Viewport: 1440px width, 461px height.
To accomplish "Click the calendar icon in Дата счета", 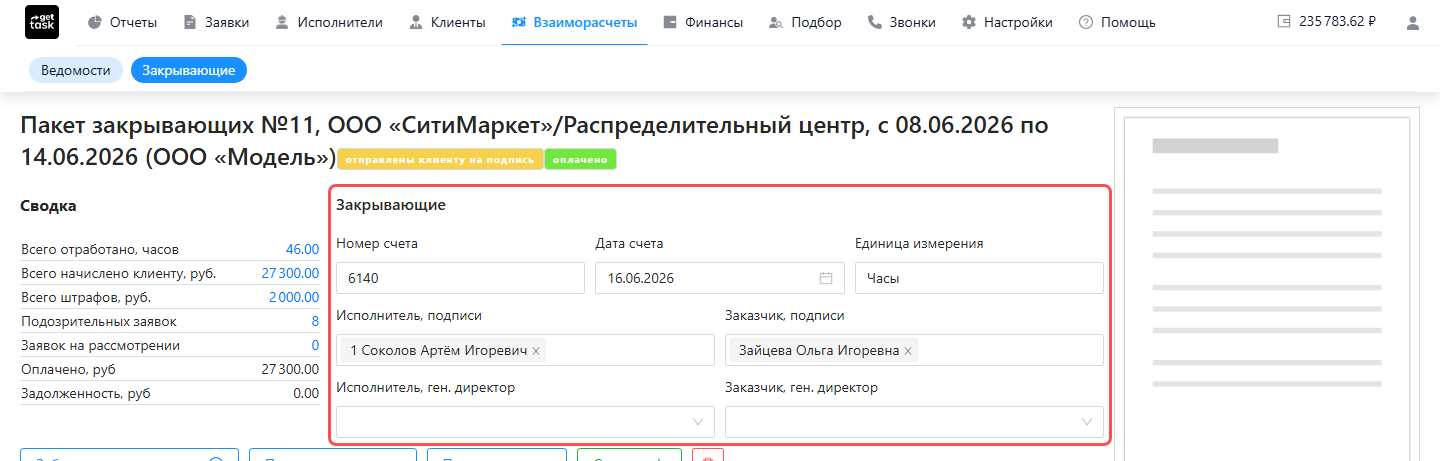I will click(826, 278).
